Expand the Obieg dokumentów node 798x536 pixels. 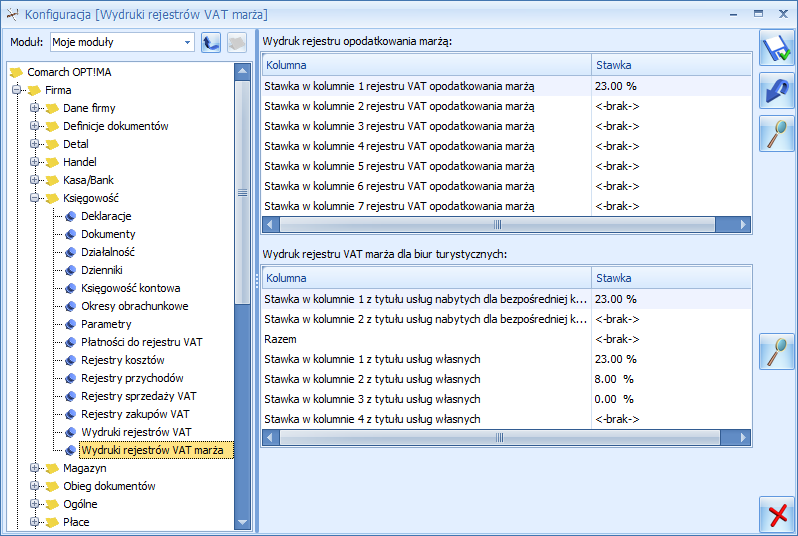pyautogui.click(x=35, y=486)
